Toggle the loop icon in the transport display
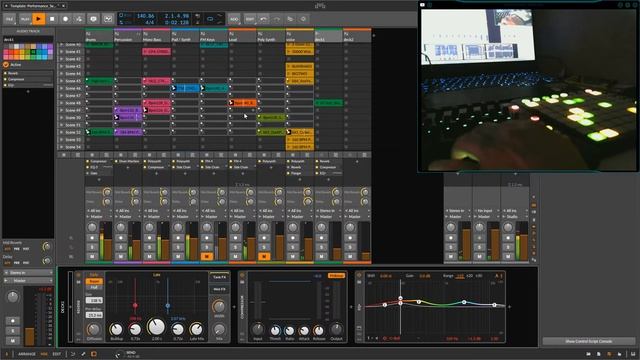Viewport: 640px width, 360px height. pos(210,19)
